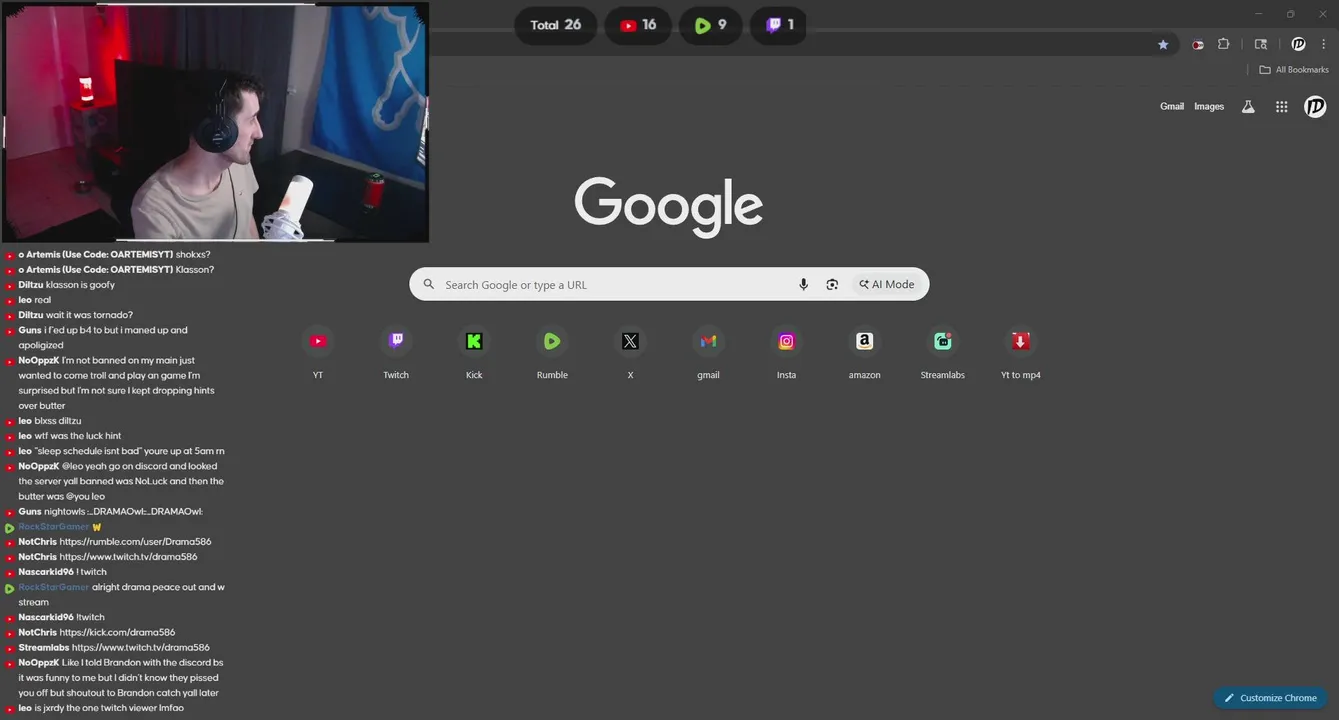This screenshot has width=1339, height=720.
Task: Click the YouTube 16 viewer counter
Action: point(638,26)
